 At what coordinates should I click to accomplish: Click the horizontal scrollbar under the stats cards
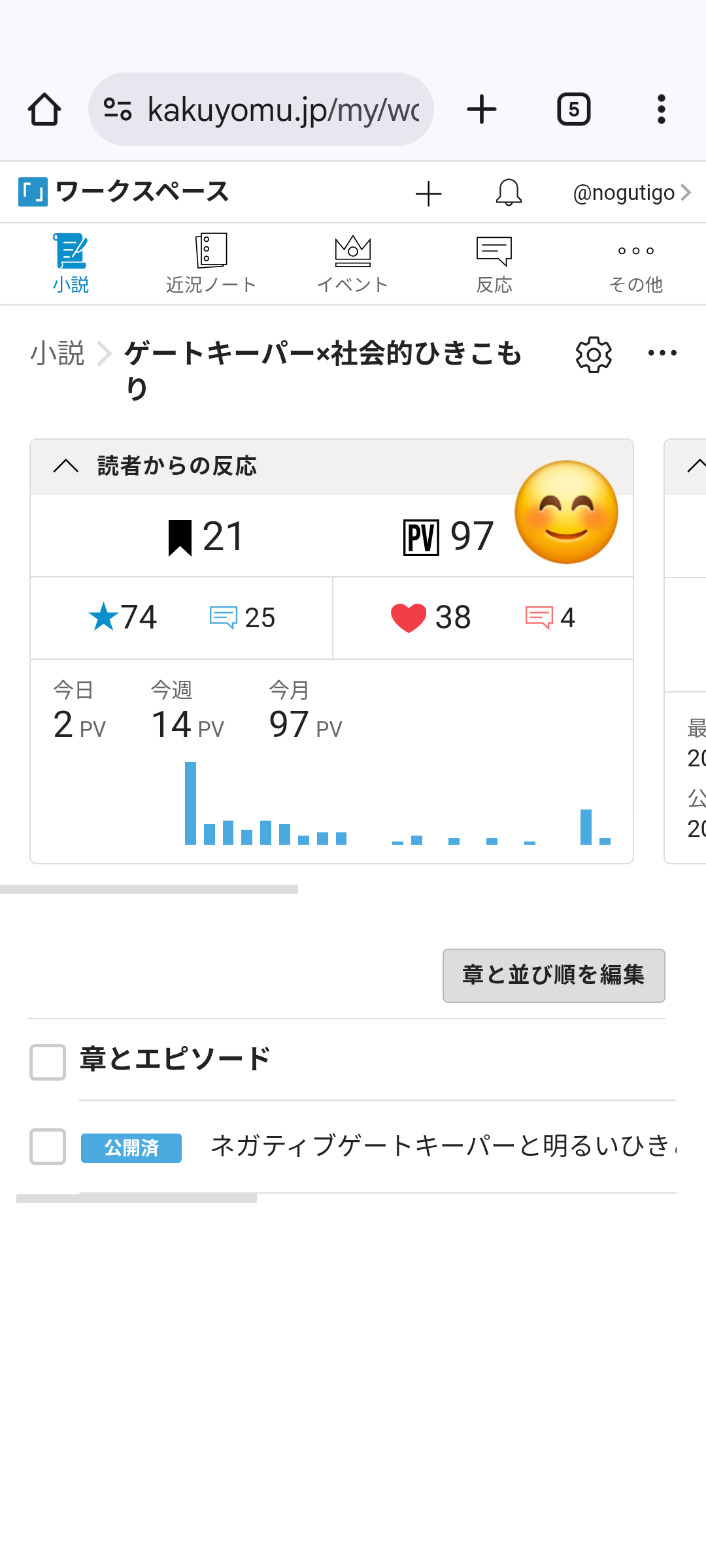point(149,889)
